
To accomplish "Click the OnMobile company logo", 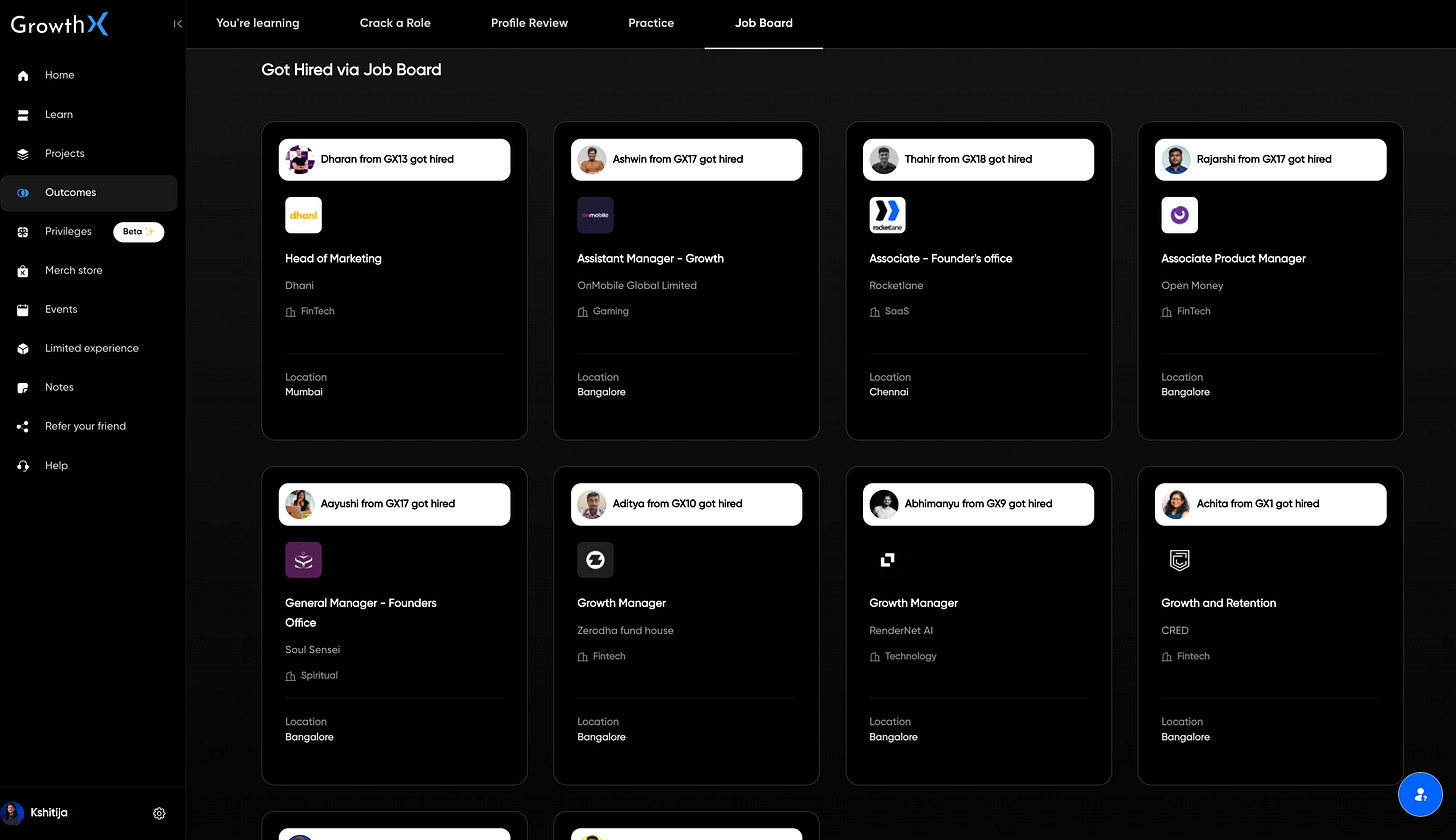I will (x=595, y=215).
